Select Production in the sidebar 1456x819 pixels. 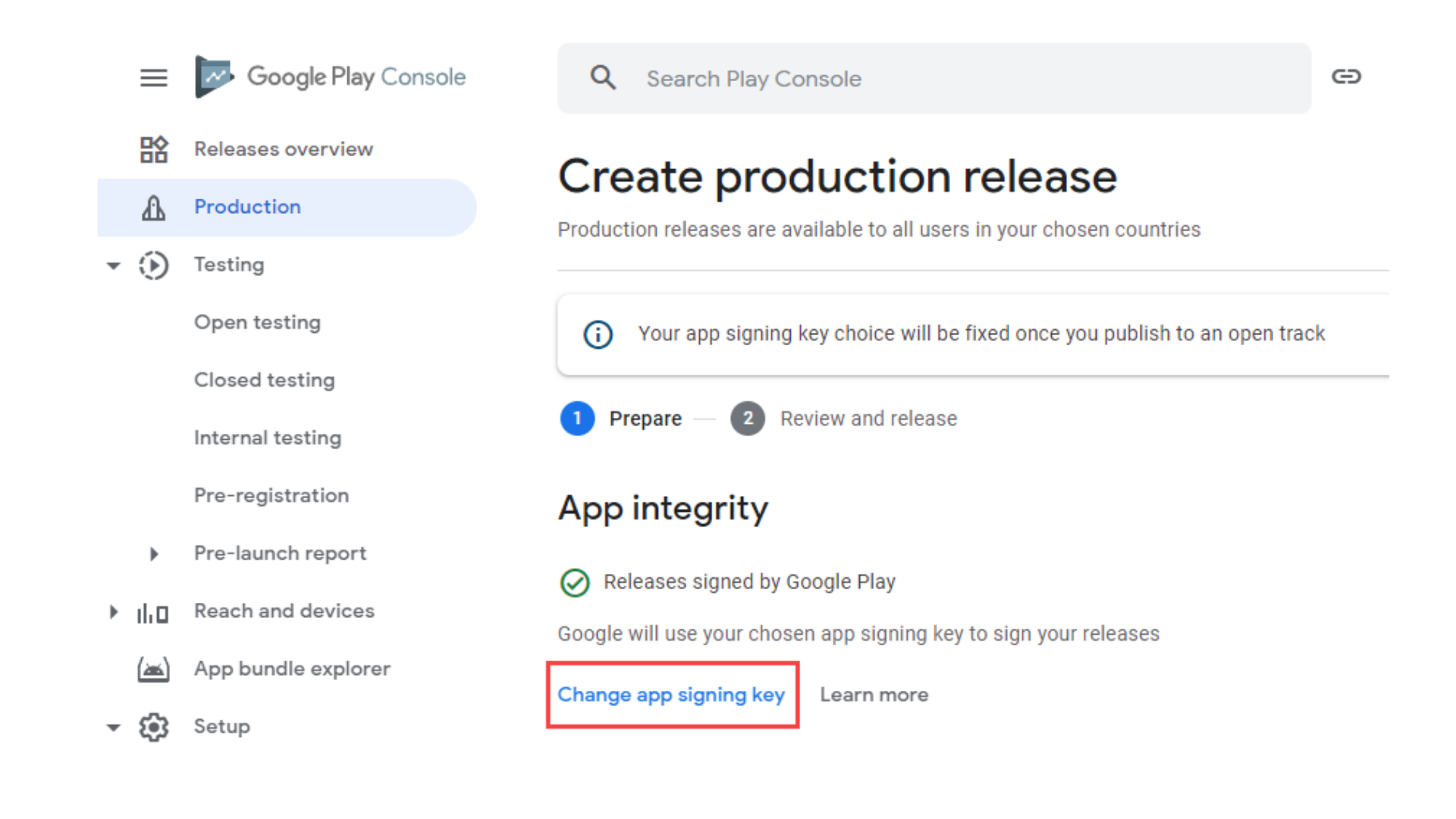point(247,207)
